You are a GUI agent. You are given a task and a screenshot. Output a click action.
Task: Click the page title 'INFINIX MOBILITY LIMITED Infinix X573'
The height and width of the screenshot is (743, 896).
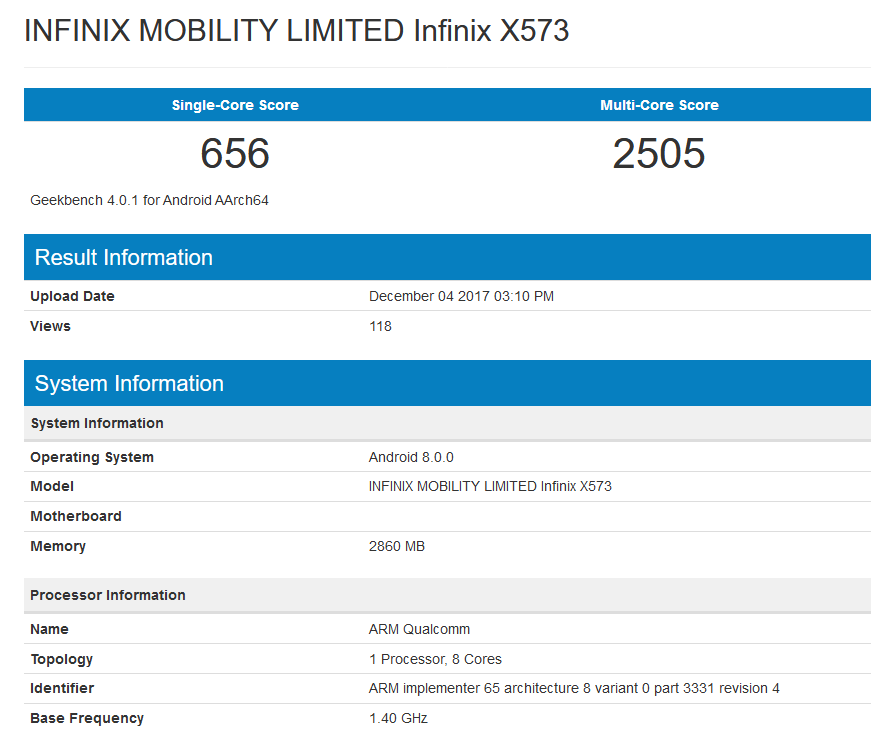pos(297,30)
